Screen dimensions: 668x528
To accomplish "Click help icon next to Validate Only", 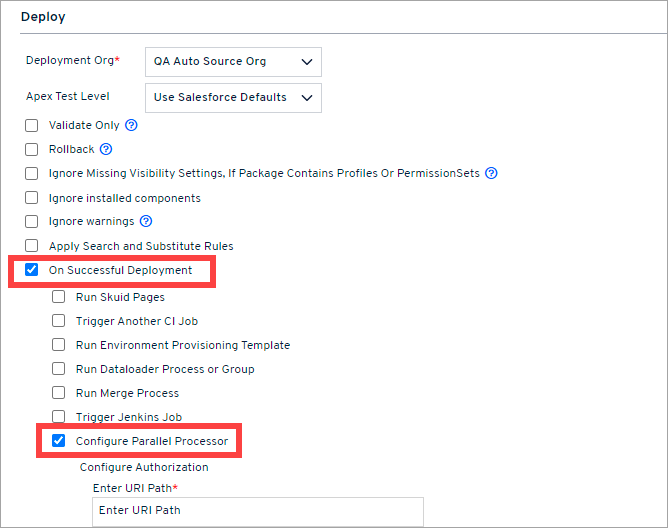I will (x=131, y=125).
